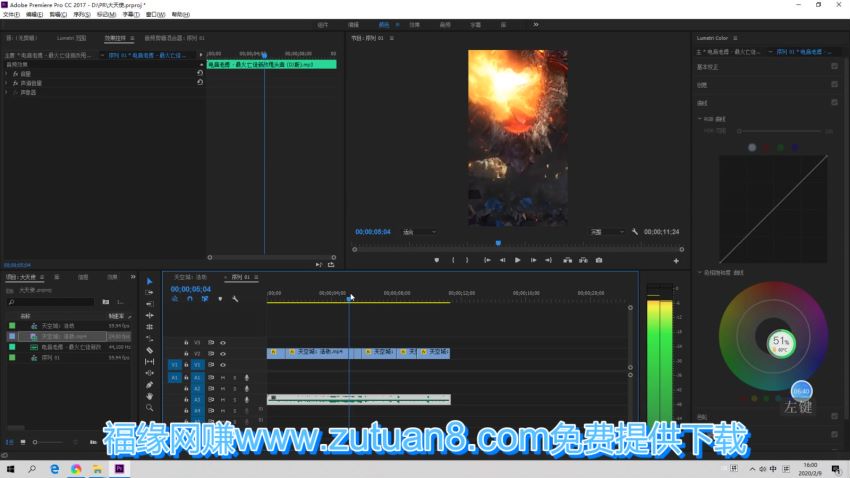Mute audio track A1
Viewport: 850px width, 478px height.
[223, 377]
